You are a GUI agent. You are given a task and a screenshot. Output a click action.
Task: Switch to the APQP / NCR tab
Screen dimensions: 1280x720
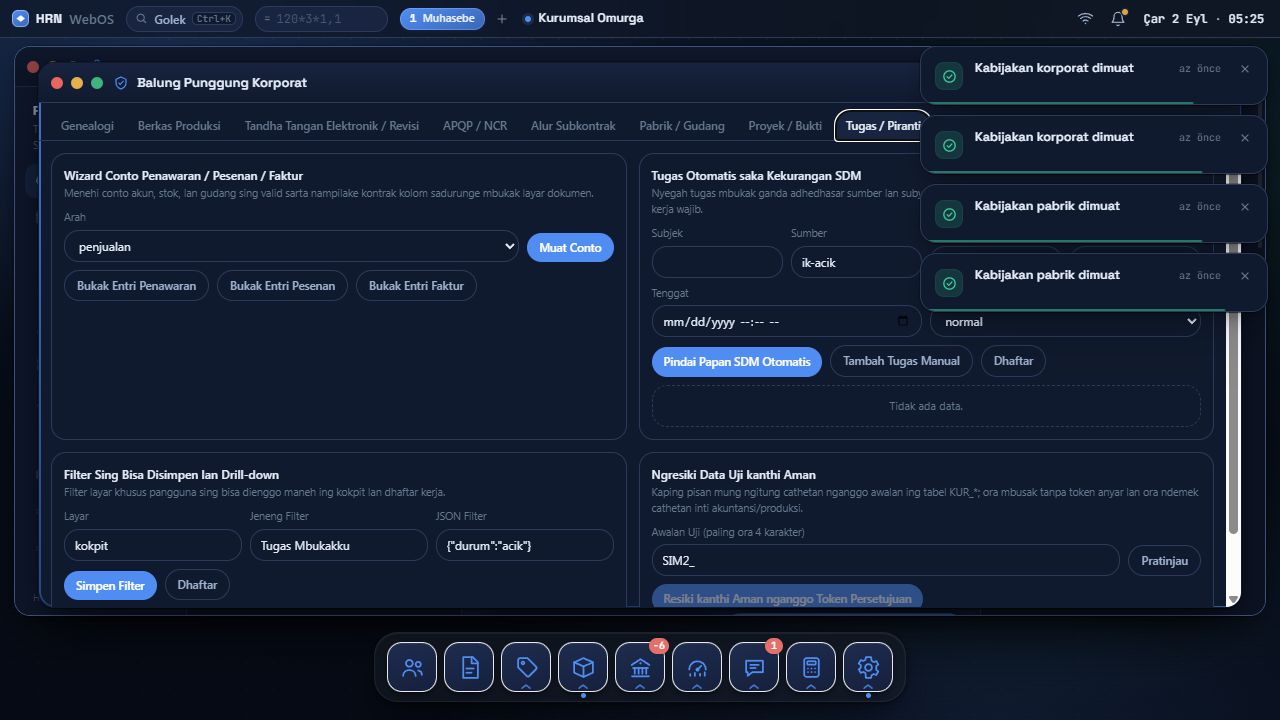(475, 126)
